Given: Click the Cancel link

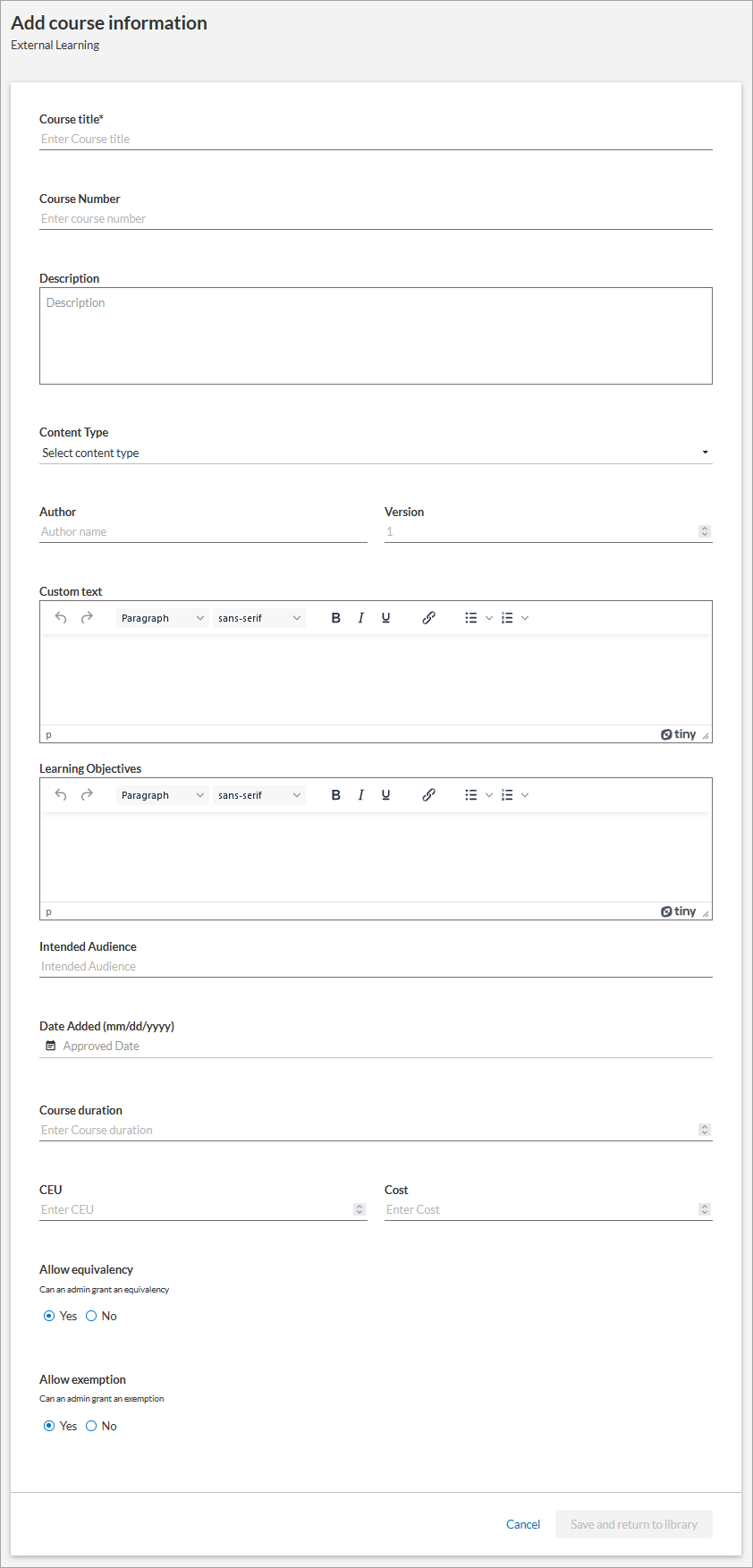Looking at the screenshot, I should (523, 1524).
